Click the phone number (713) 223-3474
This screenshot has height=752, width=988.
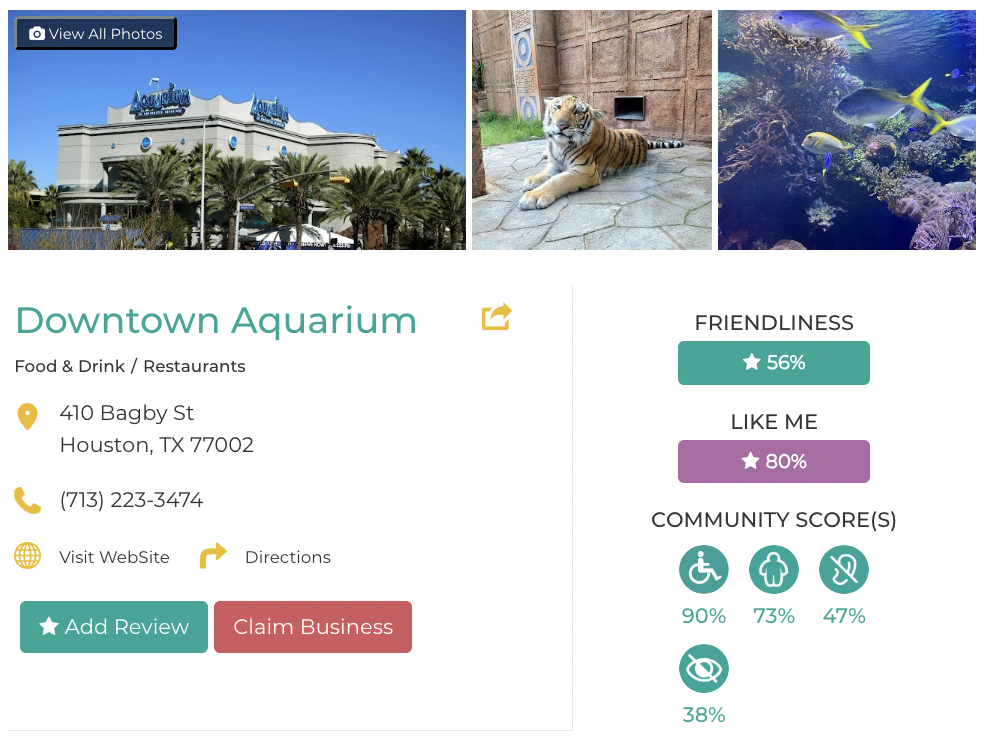coord(131,500)
